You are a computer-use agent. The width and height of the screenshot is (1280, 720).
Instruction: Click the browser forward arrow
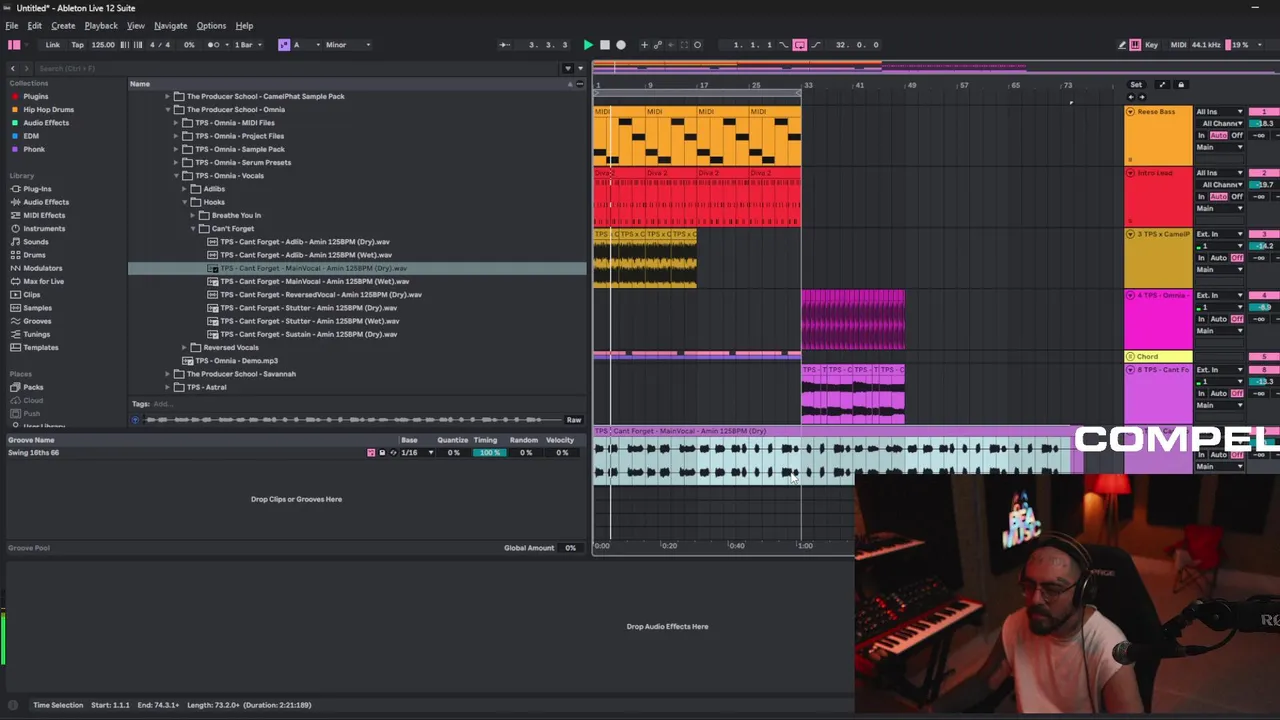click(27, 69)
